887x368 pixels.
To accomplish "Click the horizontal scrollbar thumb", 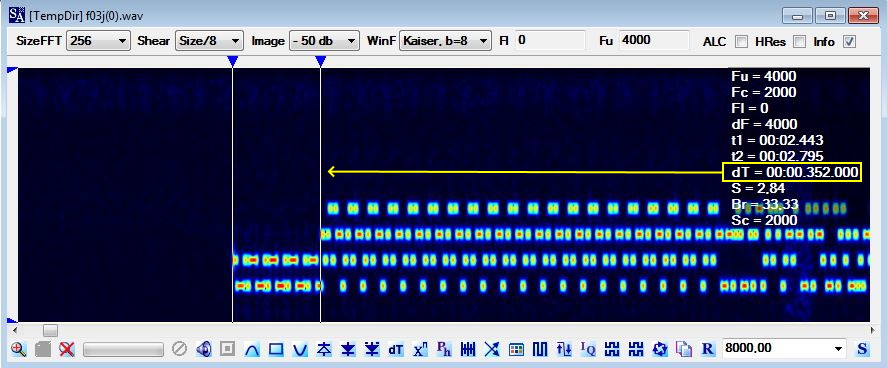I will coord(50,330).
